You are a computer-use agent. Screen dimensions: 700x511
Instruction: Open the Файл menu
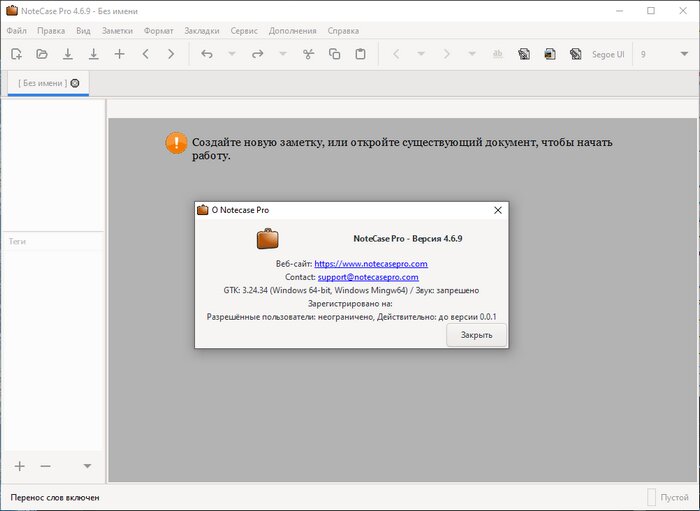17,31
